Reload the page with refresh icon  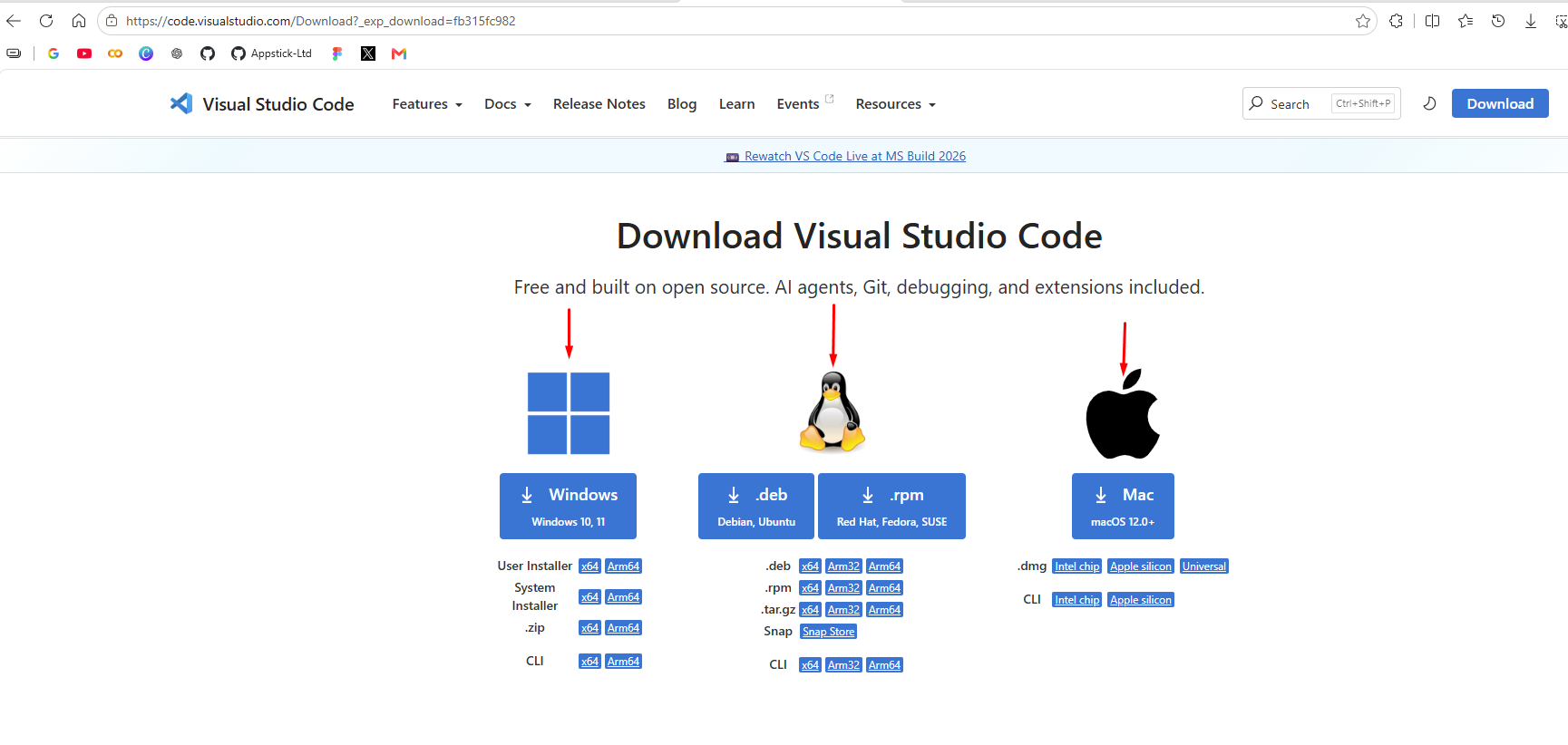(x=46, y=21)
